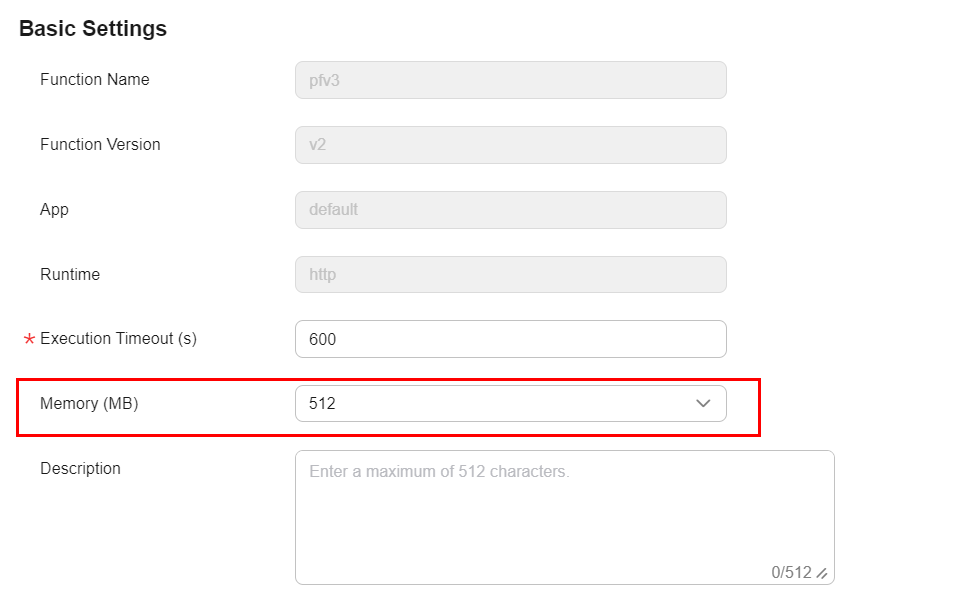The image size is (953, 610).
Task: Click the Description box resize handle
Action: 822,573
